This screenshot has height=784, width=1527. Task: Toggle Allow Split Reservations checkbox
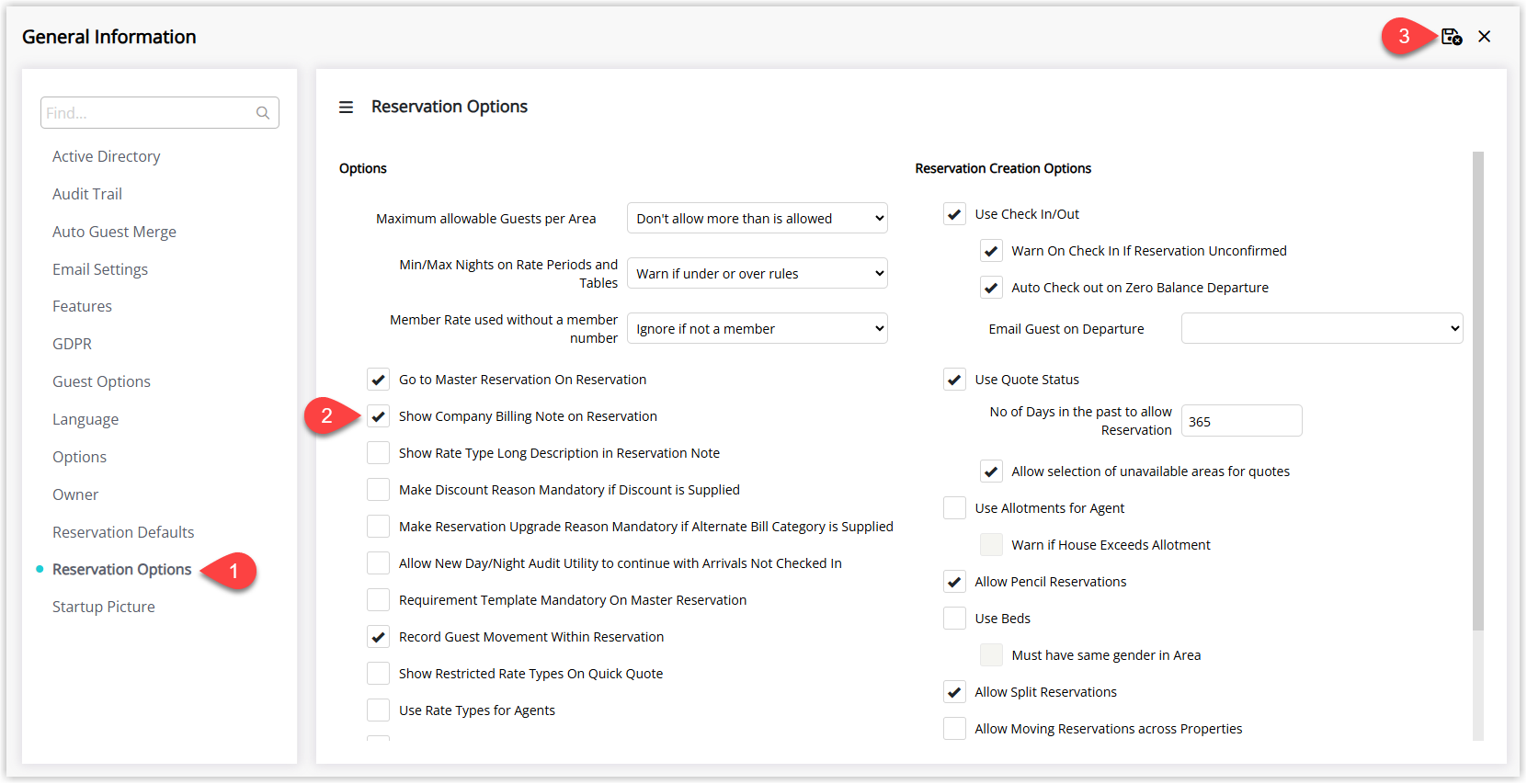[954, 692]
